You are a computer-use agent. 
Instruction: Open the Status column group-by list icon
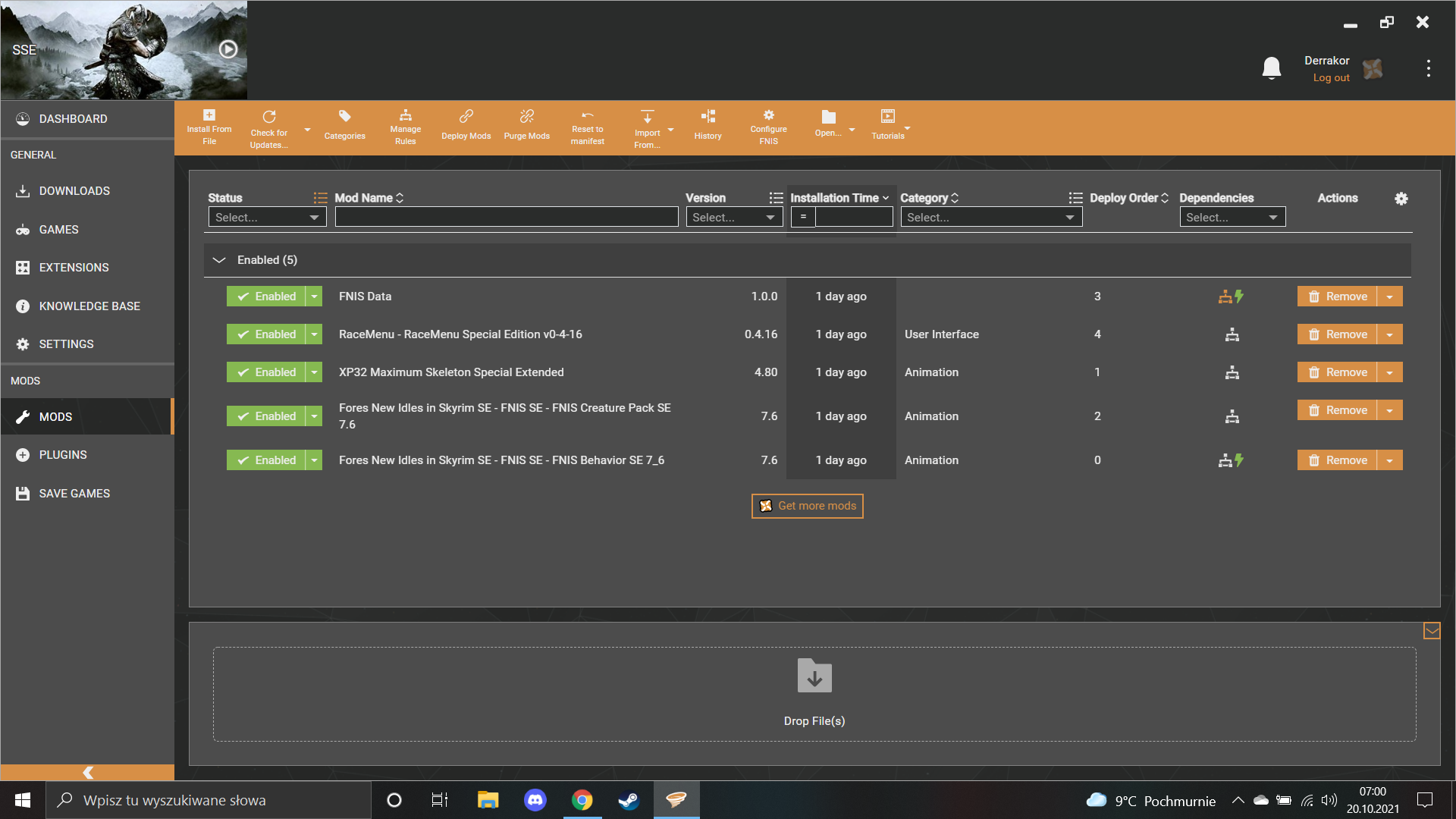point(321,198)
